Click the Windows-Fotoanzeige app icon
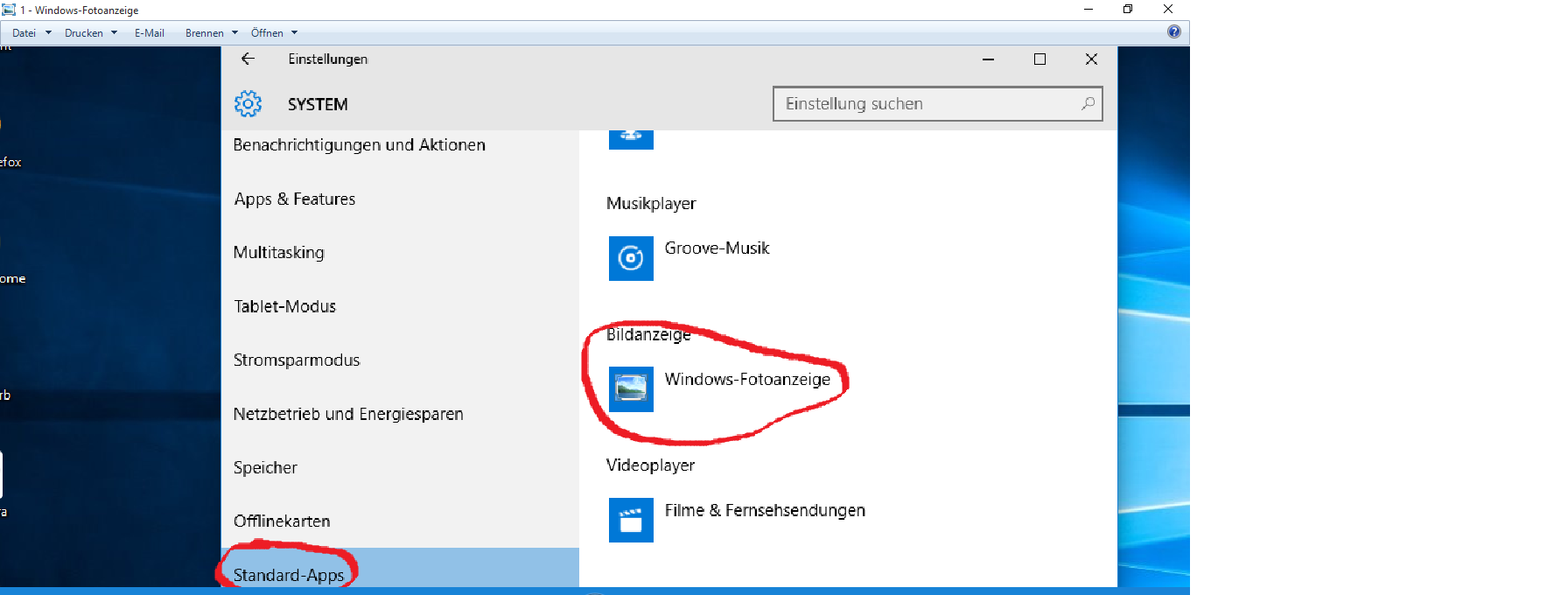The width and height of the screenshot is (1568, 595). click(631, 389)
